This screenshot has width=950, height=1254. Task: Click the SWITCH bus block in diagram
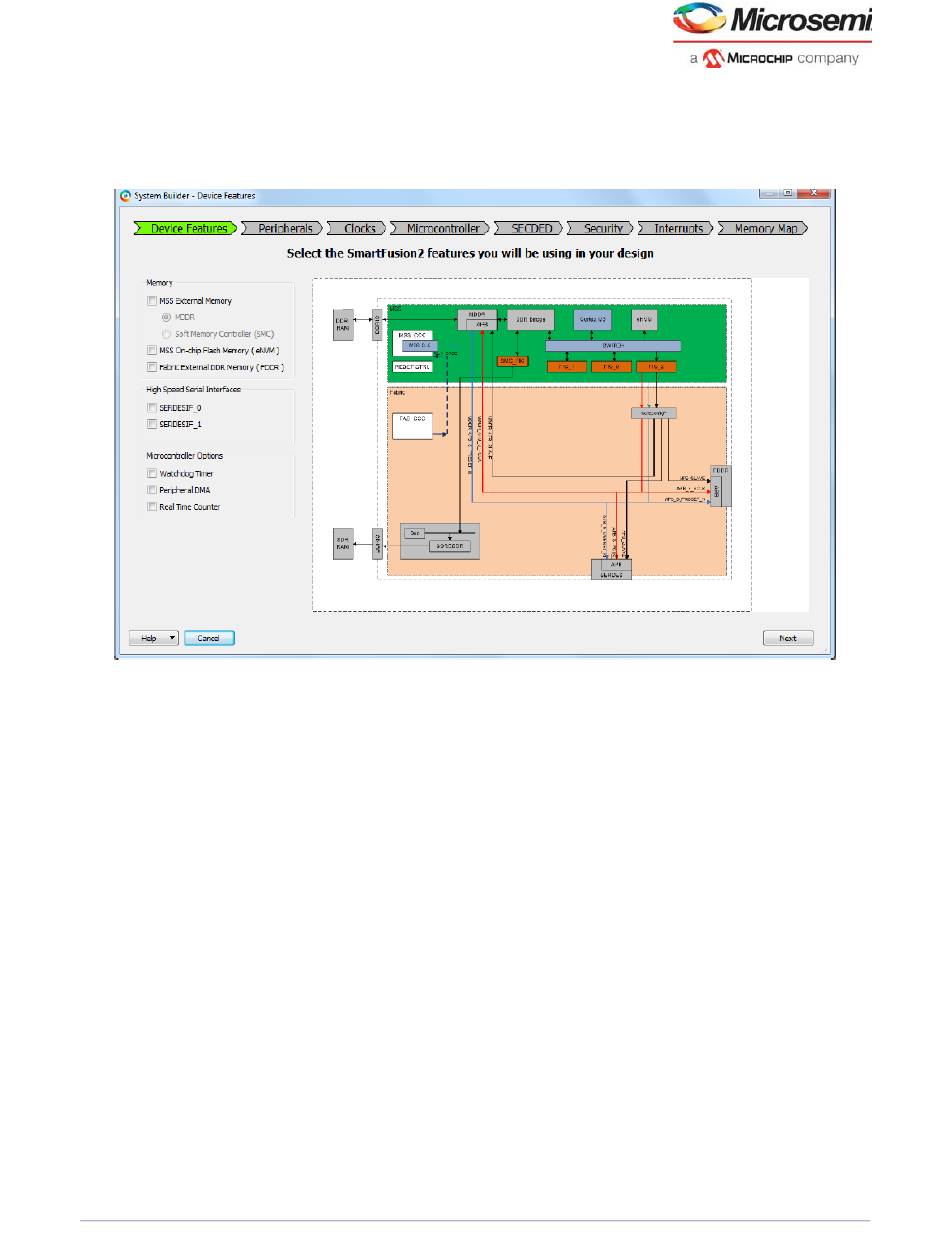(x=613, y=345)
